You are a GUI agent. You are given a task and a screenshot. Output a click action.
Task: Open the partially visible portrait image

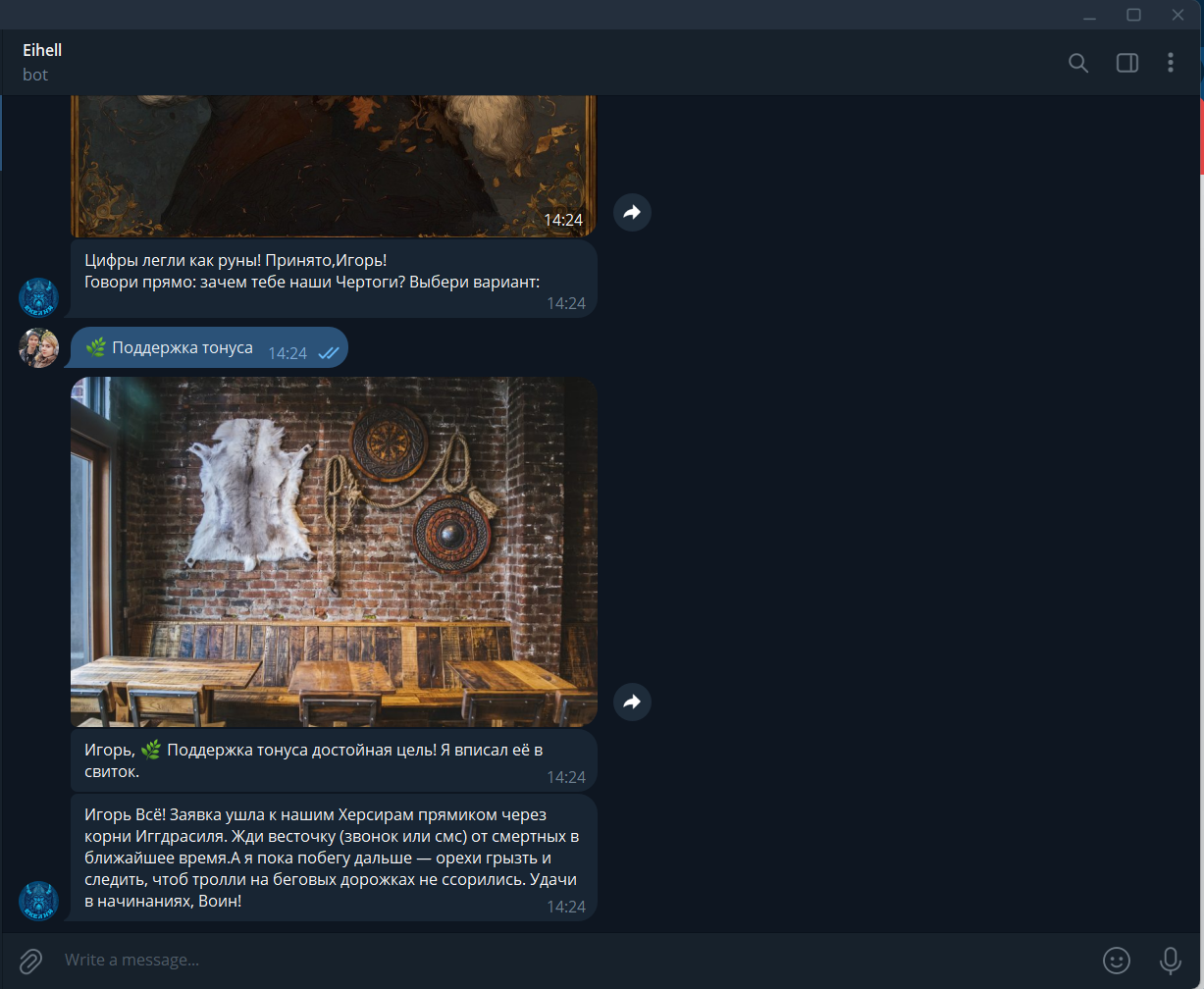pyautogui.click(x=334, y=166)
